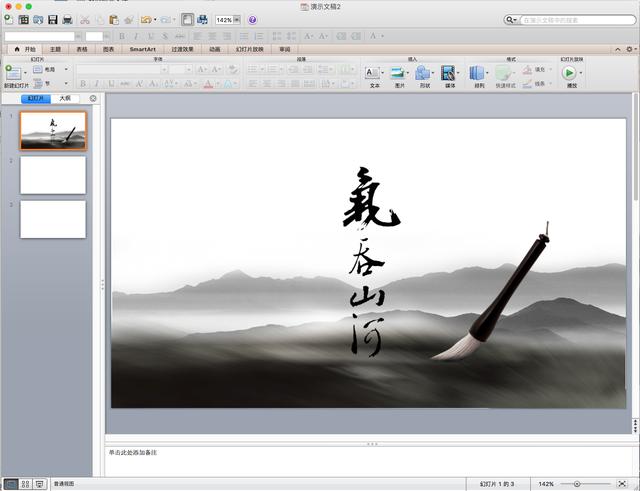Click the cut scissors icon
The width and height of the screenshot is (640, 491).
(x=84, y=20)
